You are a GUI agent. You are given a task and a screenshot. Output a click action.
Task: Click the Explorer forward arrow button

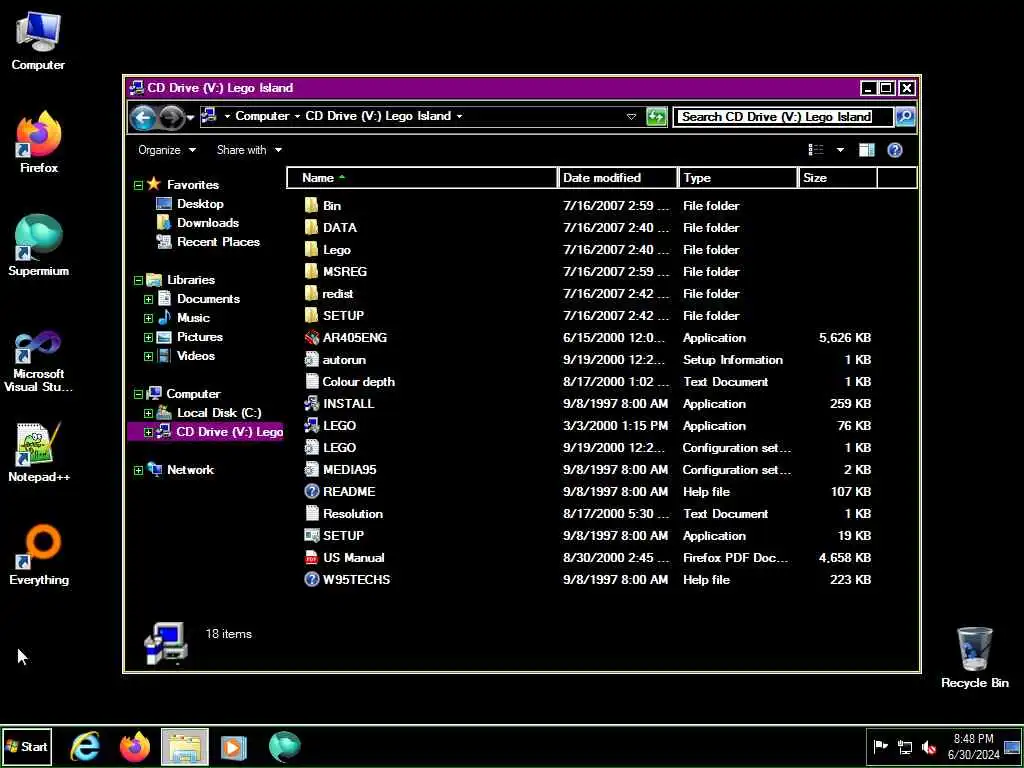click(171, 118)
